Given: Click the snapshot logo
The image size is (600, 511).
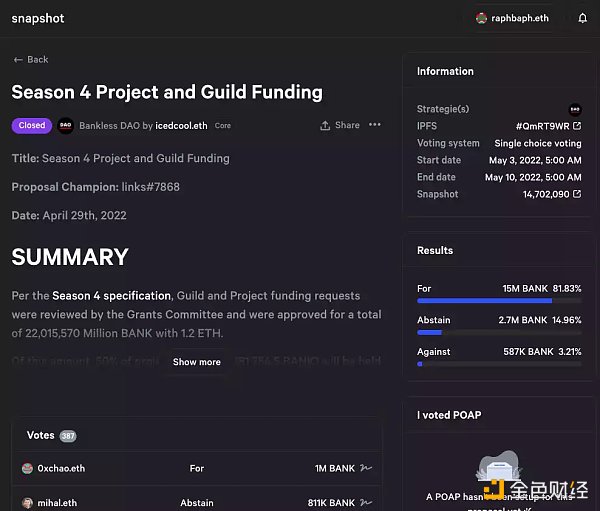Looking at the screenshot, I should [x=38, y=18].
